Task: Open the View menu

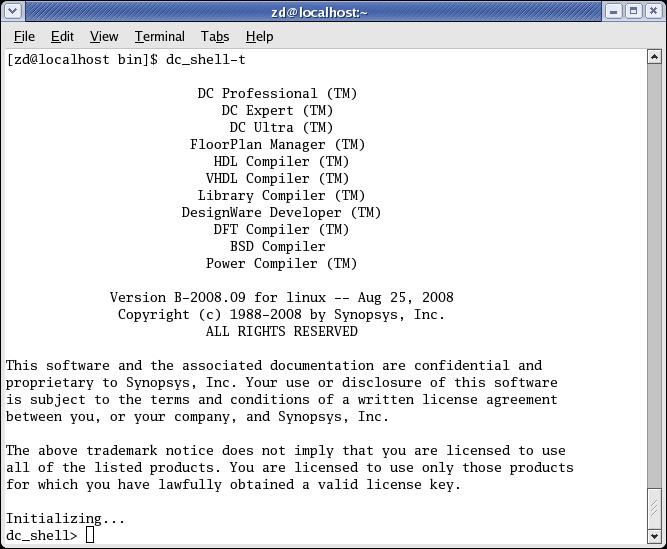Action: coord(104,37)
